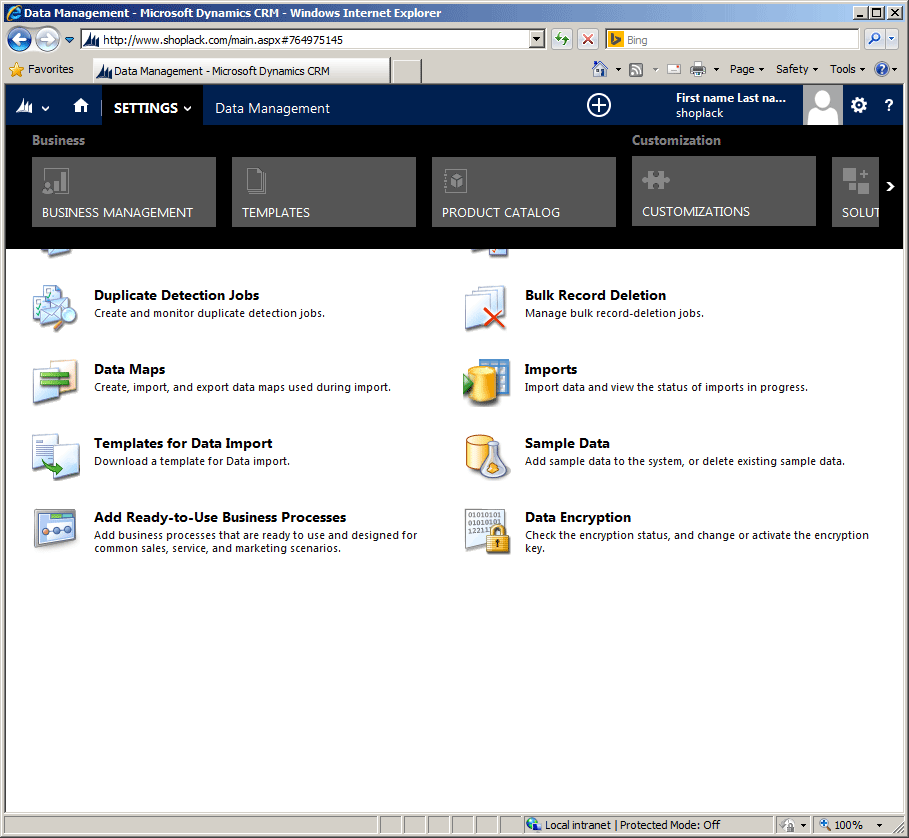The width and height of the screenshot is (909, 838).
Task: Click the Bing search box
Action: 732,39
